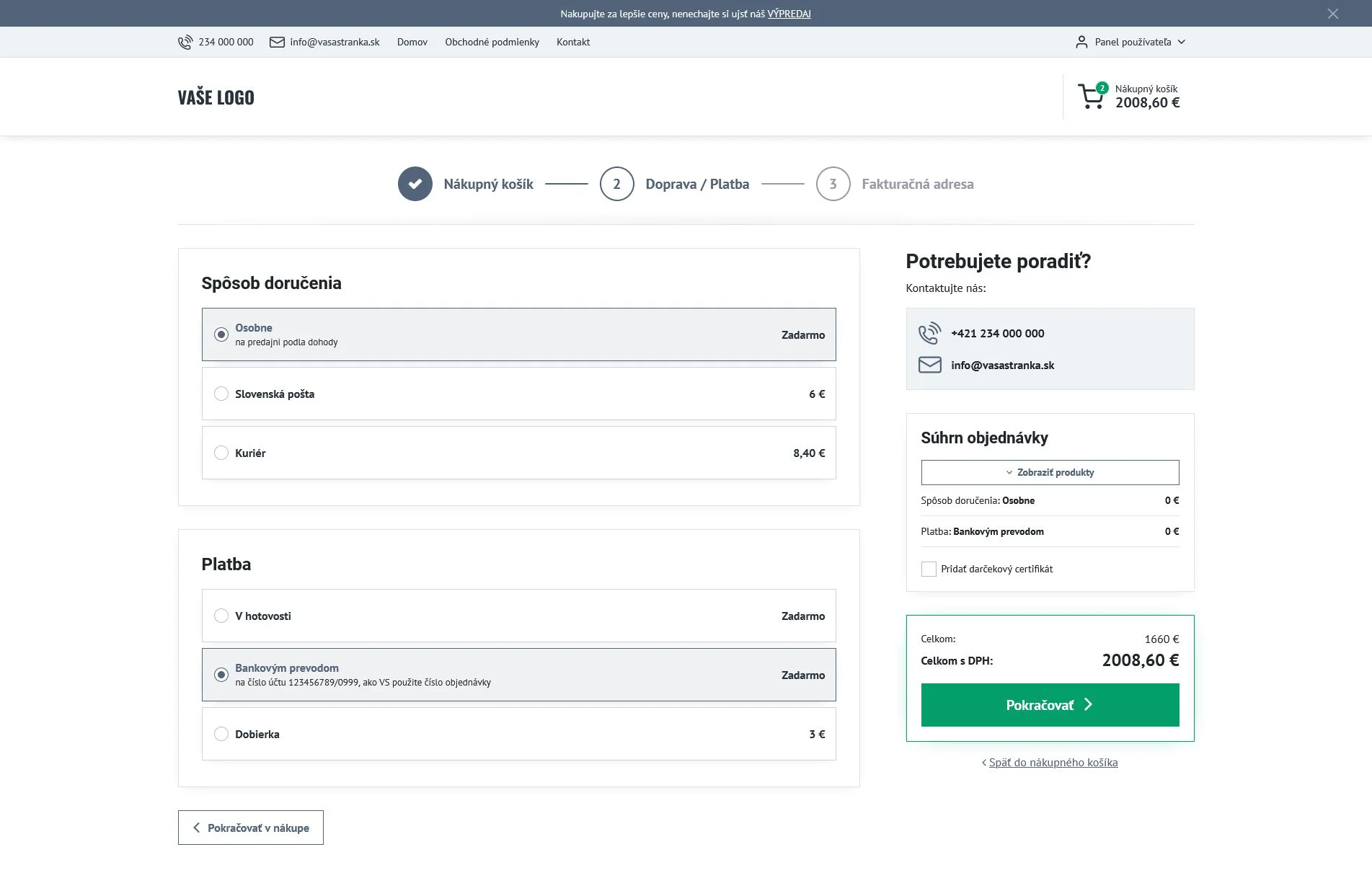Image resolution: width=1372 pixels, height=878 pixels.
Task: Dismiss the promotional banner with the X
Action: (1334, 14)
